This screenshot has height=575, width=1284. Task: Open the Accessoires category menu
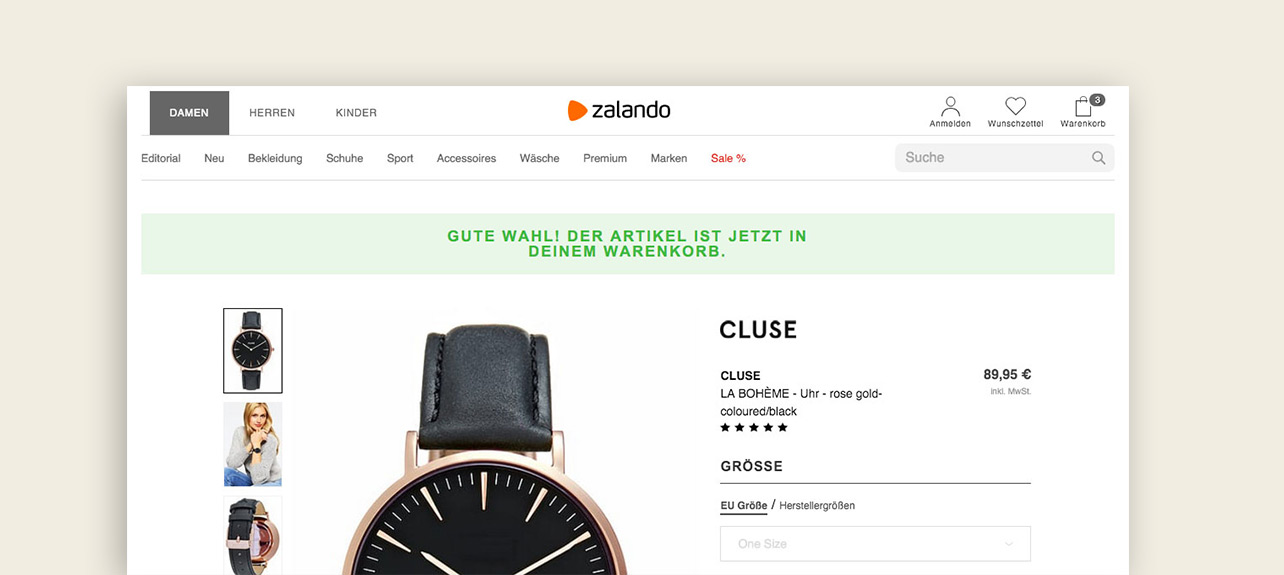click(x=466, y=158)
